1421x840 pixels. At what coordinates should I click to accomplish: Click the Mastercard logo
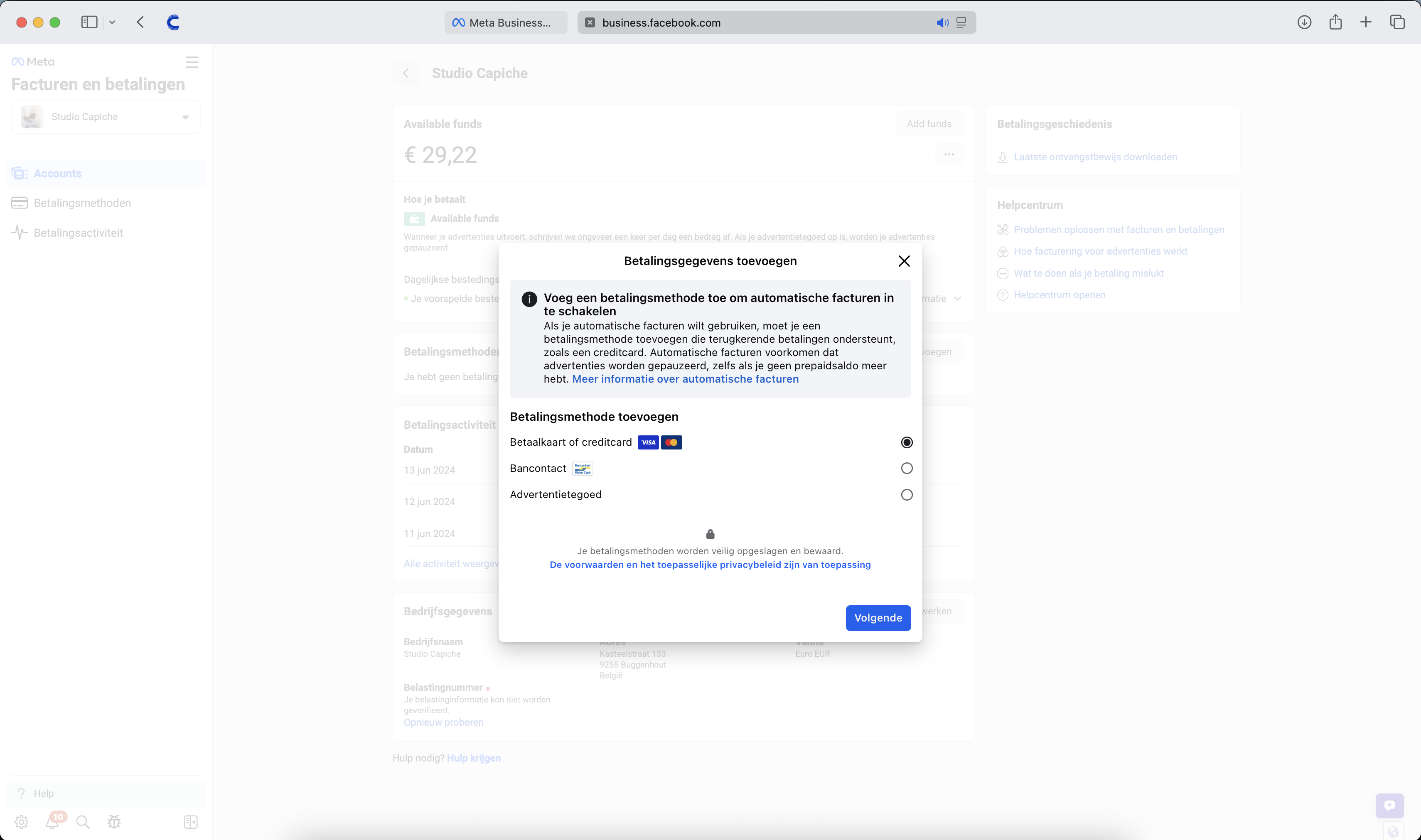(671, 442)
